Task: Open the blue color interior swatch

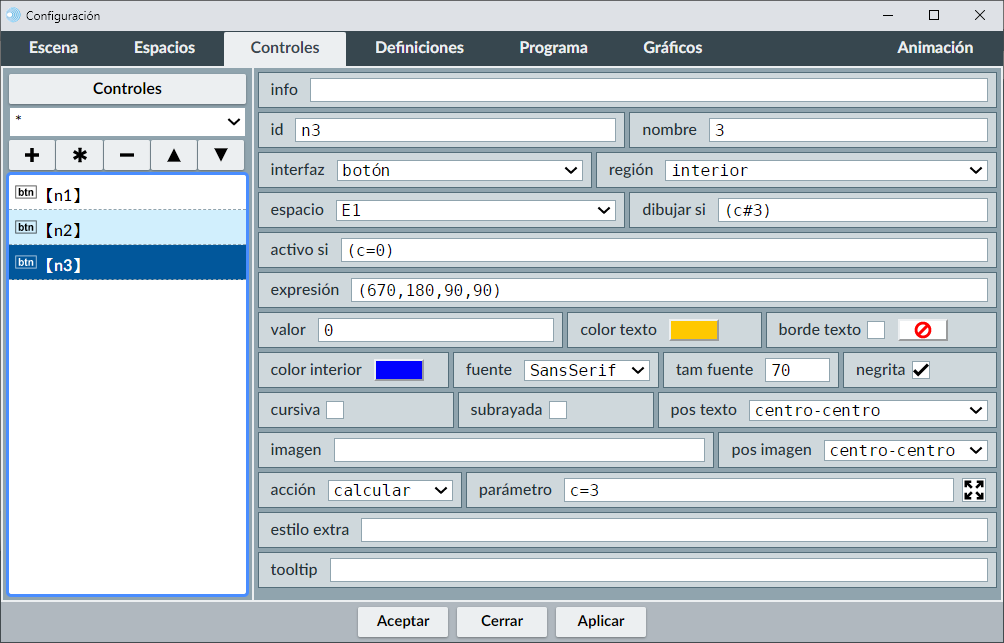Action: pyautogui.click(x=399, y=370)
